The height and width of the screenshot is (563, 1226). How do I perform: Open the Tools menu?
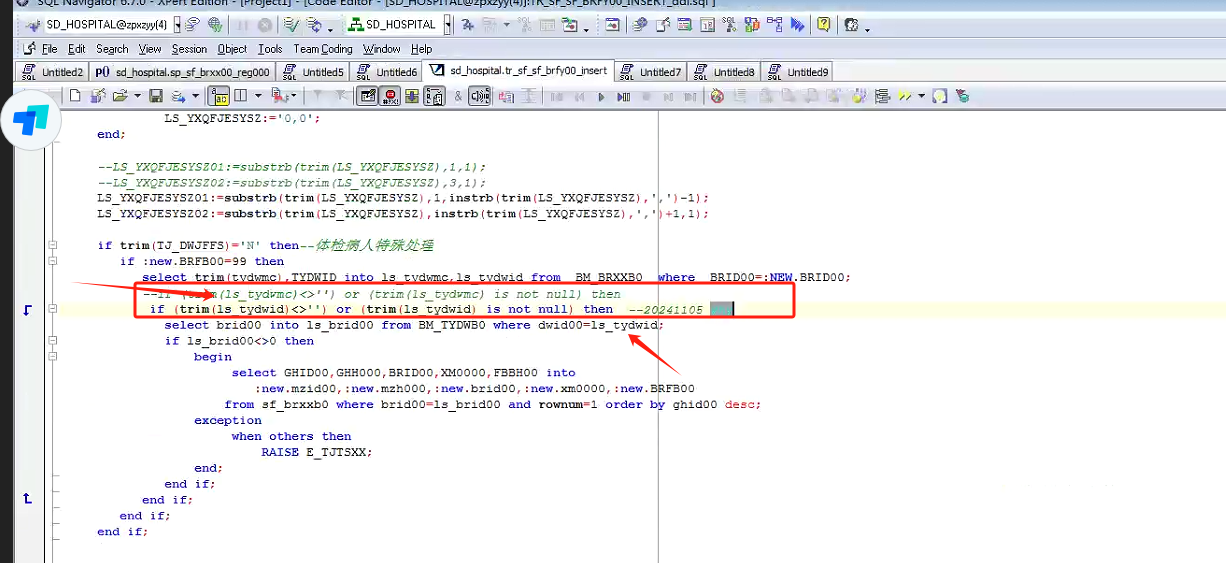270,48
